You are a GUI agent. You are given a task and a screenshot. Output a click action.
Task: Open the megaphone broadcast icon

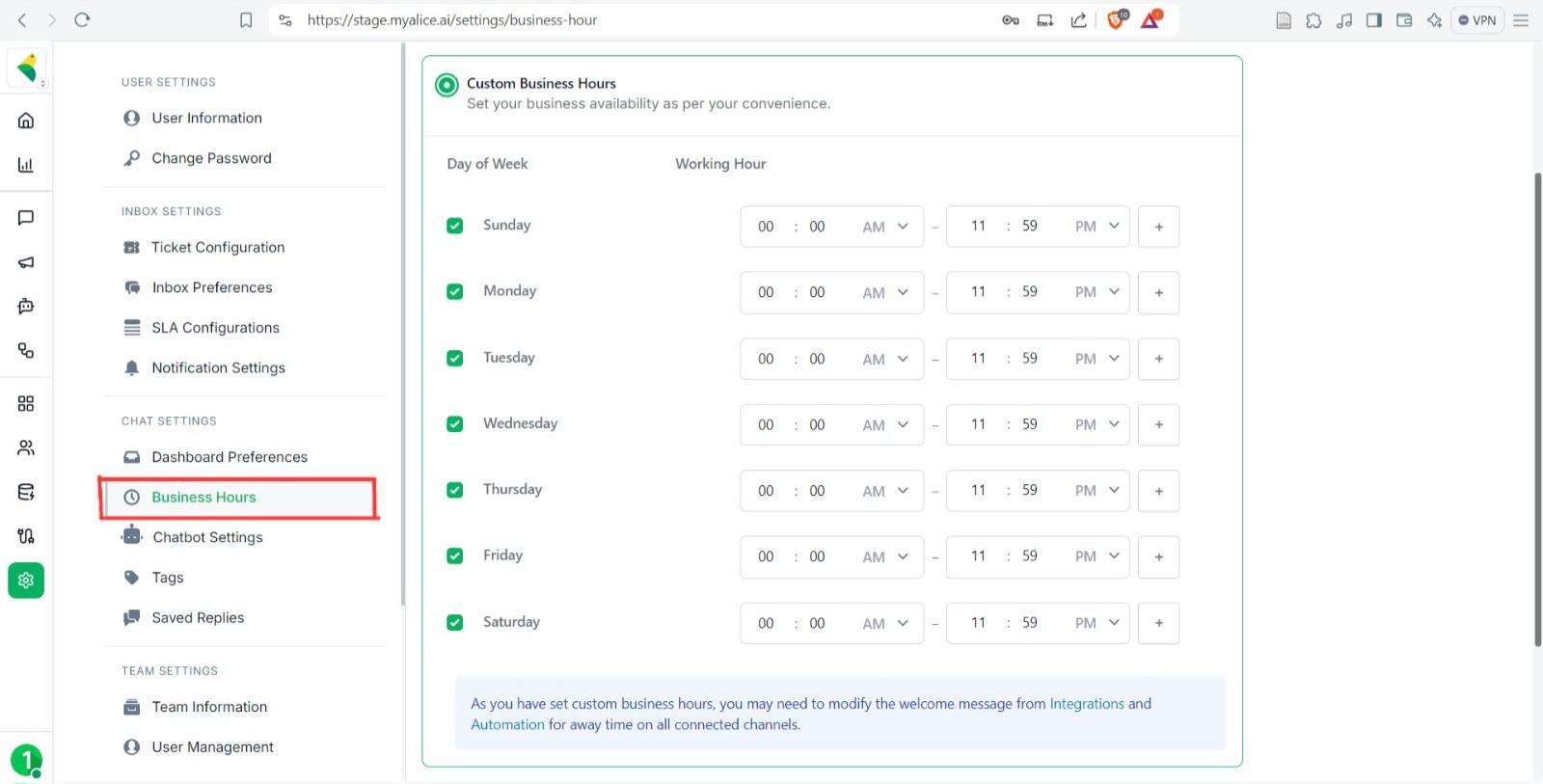pos(26,262)
